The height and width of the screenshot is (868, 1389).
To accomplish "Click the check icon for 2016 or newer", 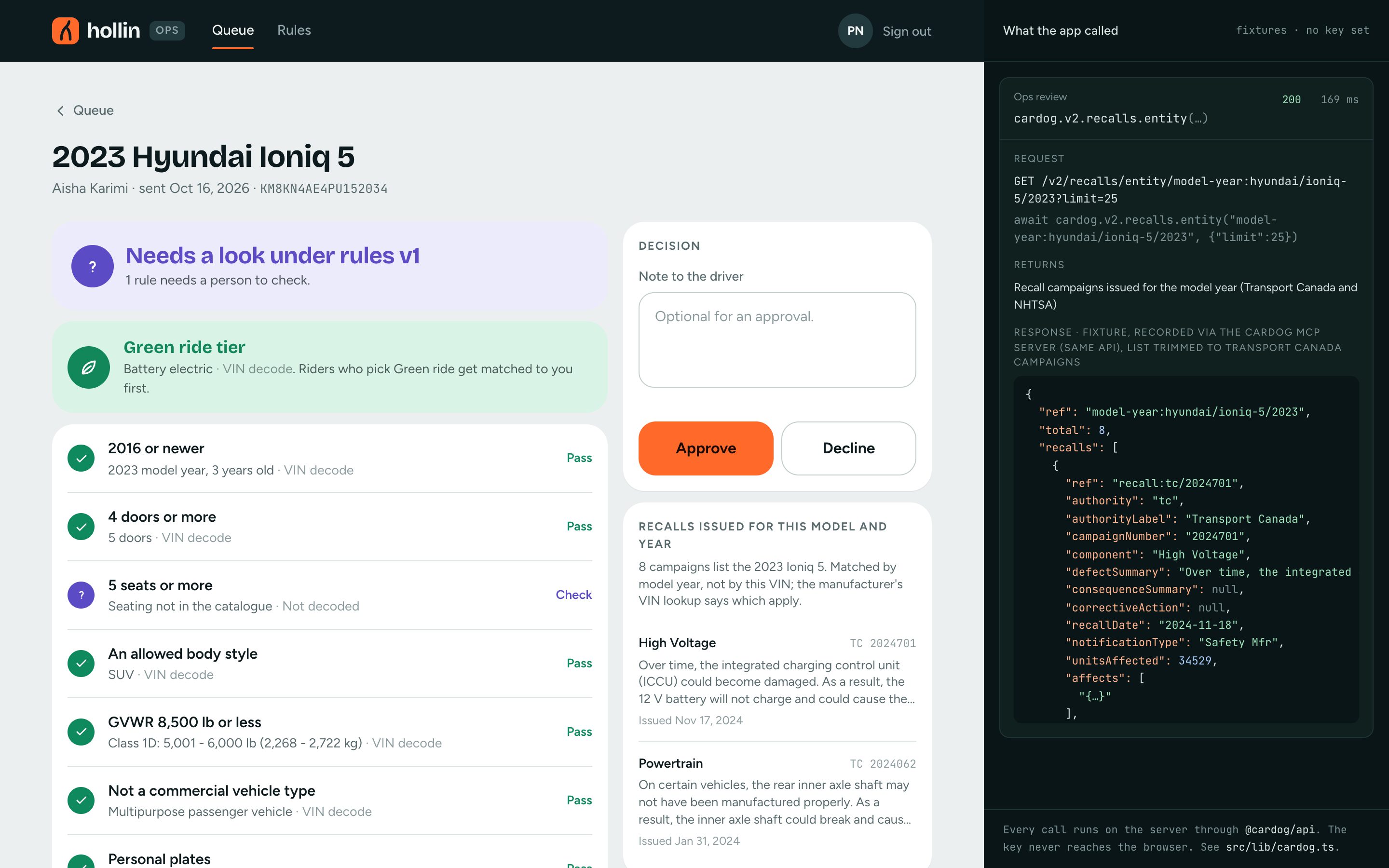I will 81,458.
